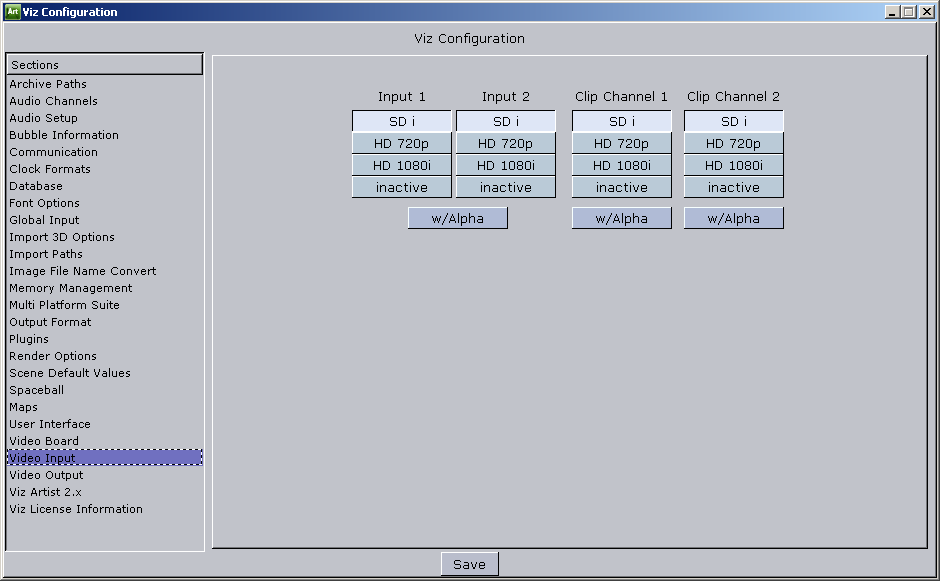Select HD 1080i for Clip Channel 2
The width and height of the screenshot is (940, 581).
tap(733, 166)
